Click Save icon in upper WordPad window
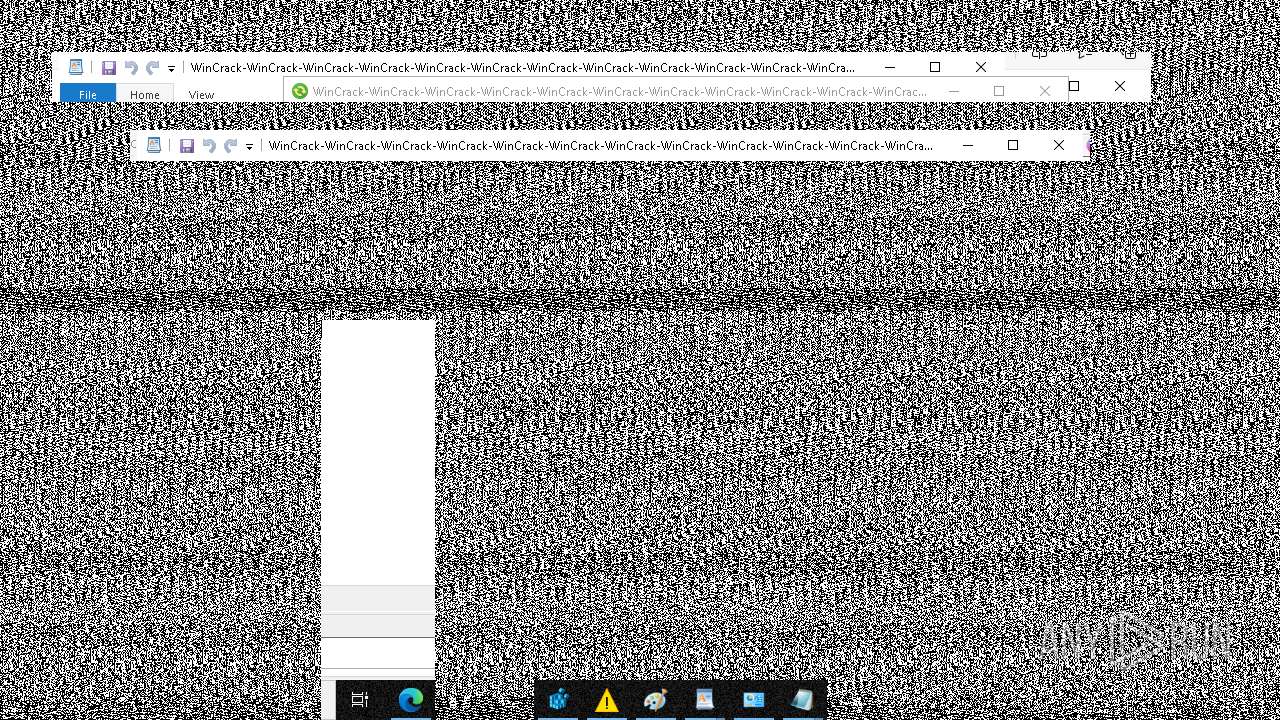1280x720 pixels. pos(109,68)
